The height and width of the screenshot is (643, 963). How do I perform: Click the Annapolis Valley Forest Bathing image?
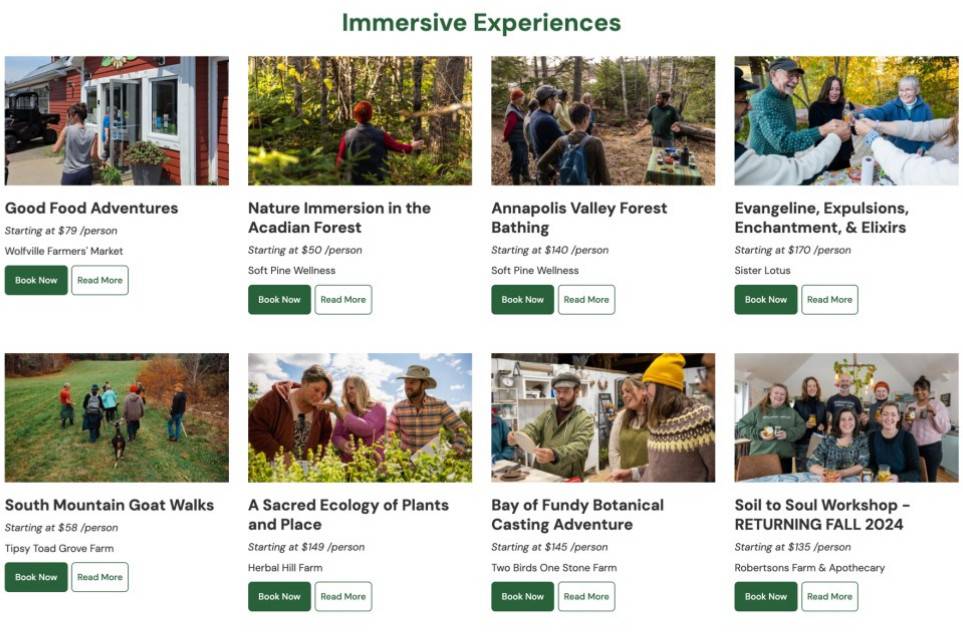click(603, 120)
